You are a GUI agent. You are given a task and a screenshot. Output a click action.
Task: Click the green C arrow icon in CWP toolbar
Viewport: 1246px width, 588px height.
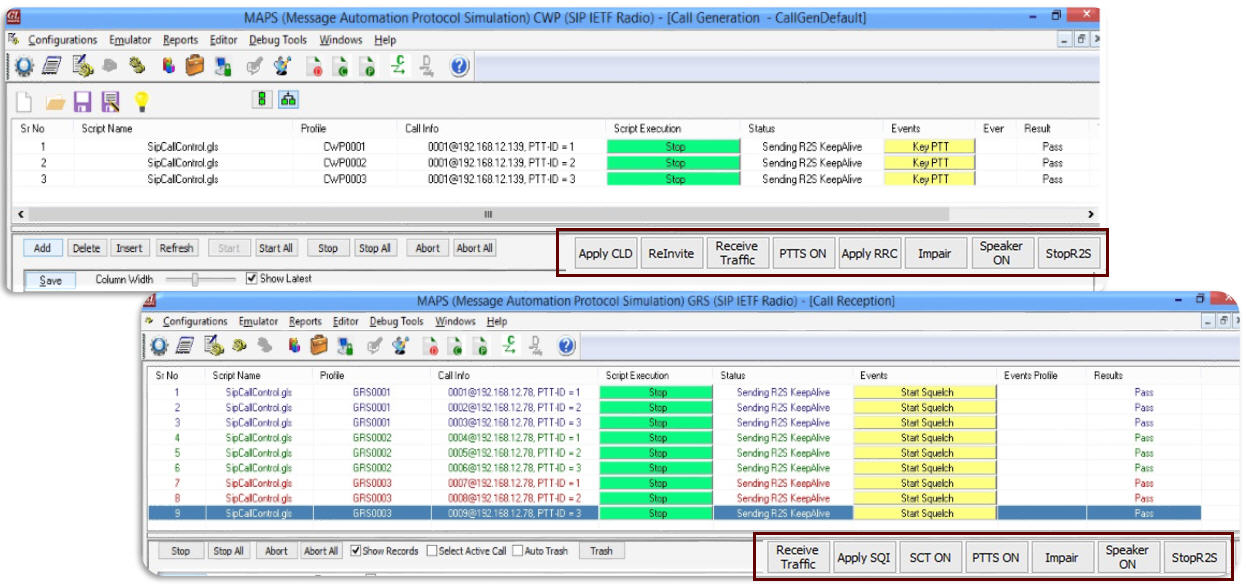398,67
